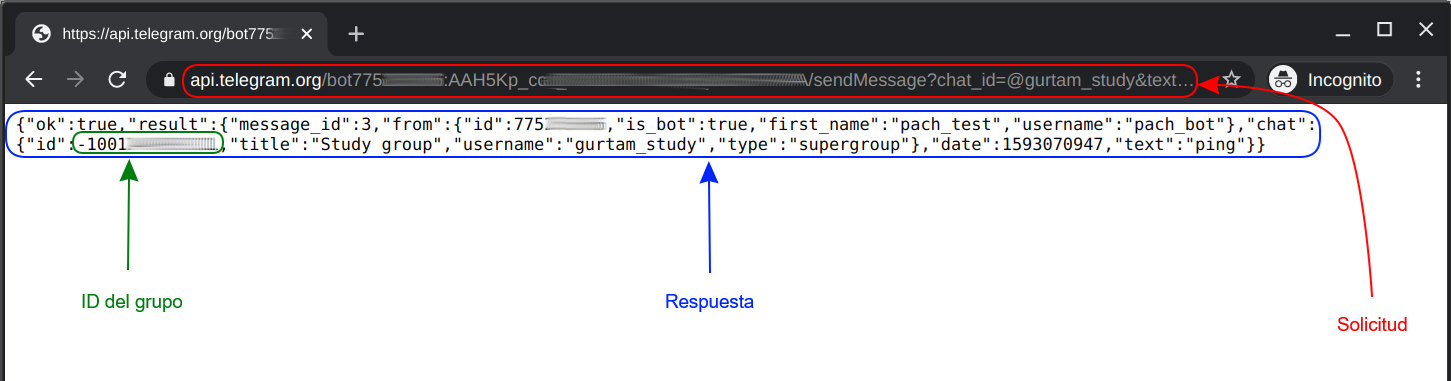Click the address bar URL field
Screen dimensions: 1451x381
coord(690,80)
